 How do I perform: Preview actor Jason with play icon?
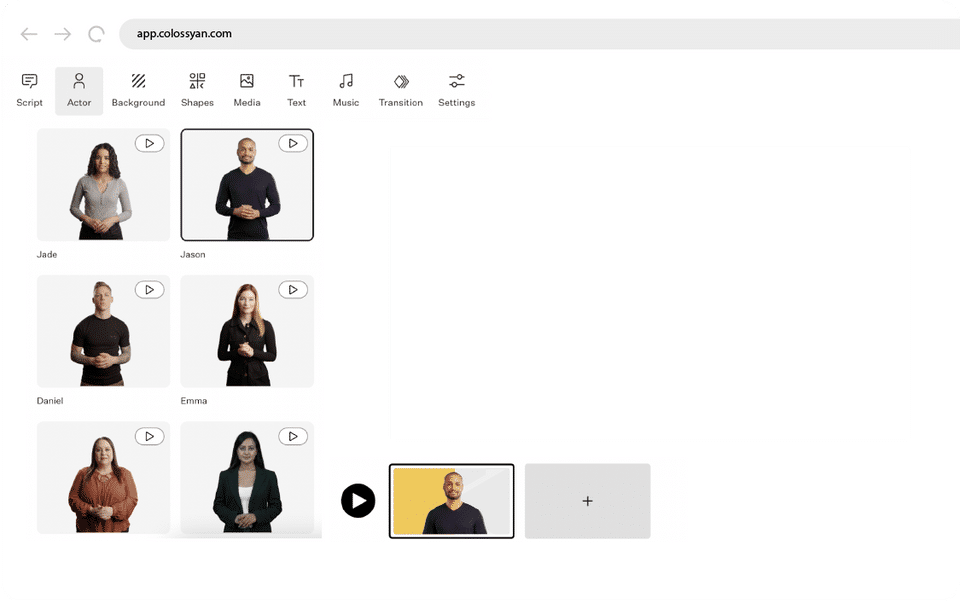pos(293,143)
